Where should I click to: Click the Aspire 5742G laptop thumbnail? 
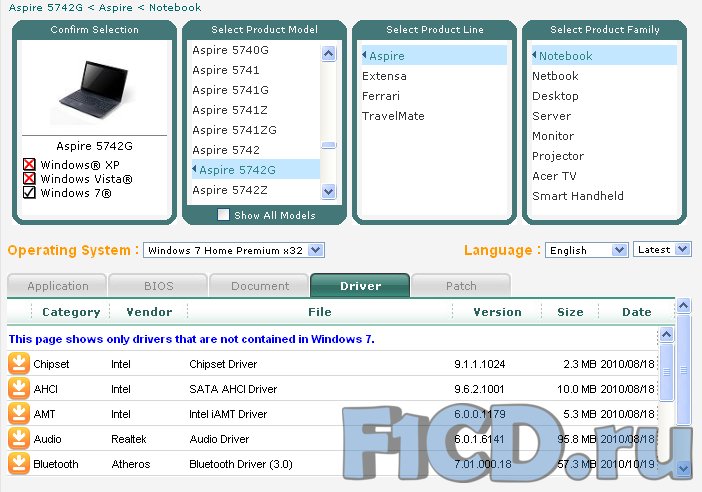click(95, 90)
